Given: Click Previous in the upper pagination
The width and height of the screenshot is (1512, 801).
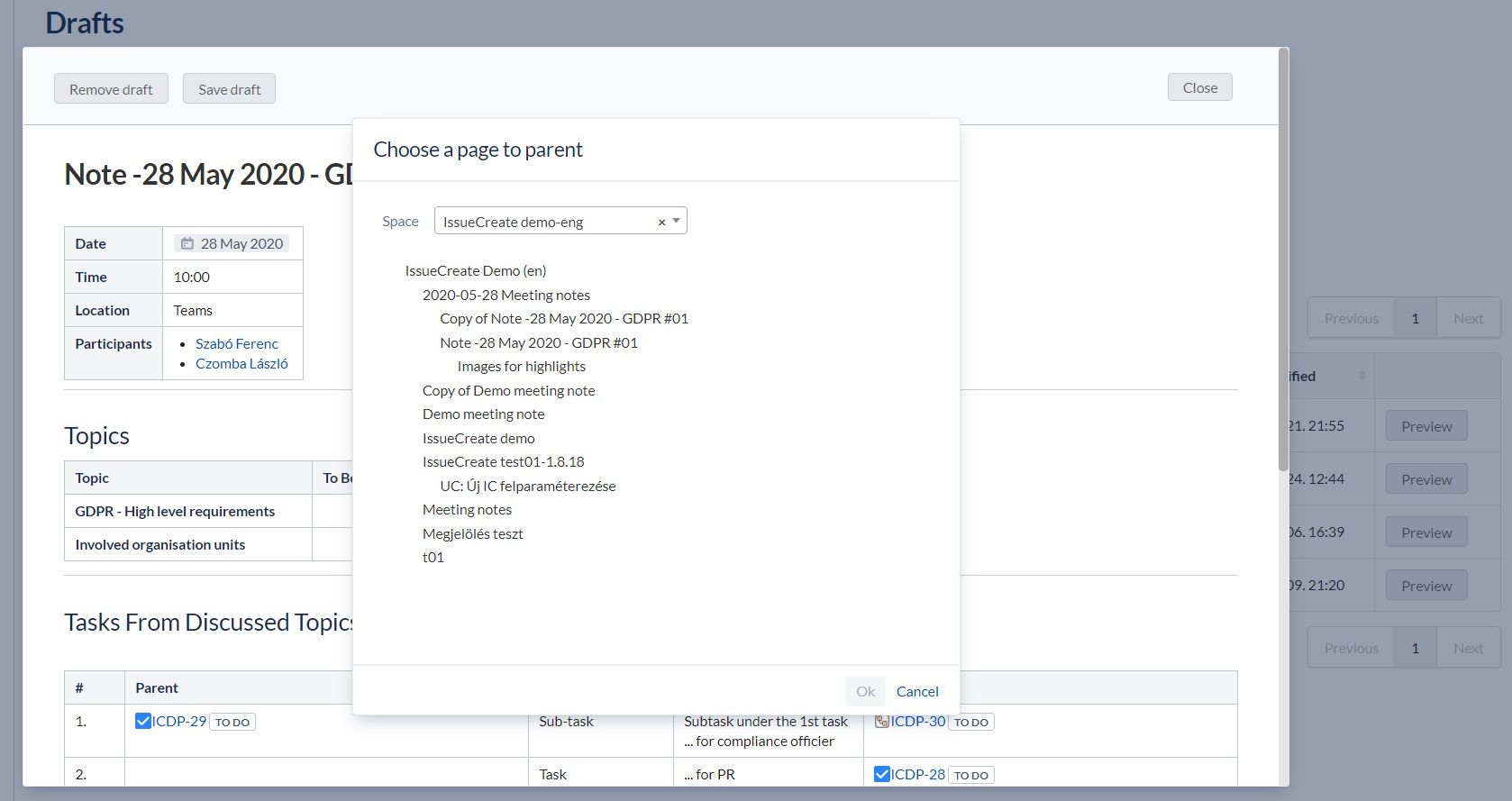Looking at the screenshot, I should click(x=1351, y=318).
